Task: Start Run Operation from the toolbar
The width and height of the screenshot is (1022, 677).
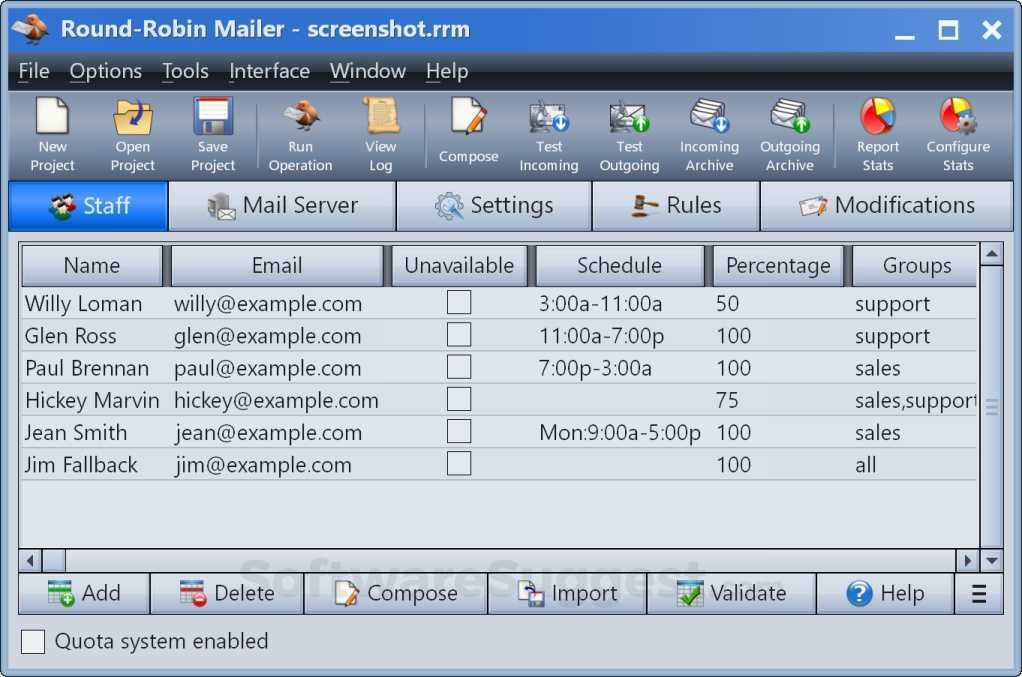Action: pos(300,136)
